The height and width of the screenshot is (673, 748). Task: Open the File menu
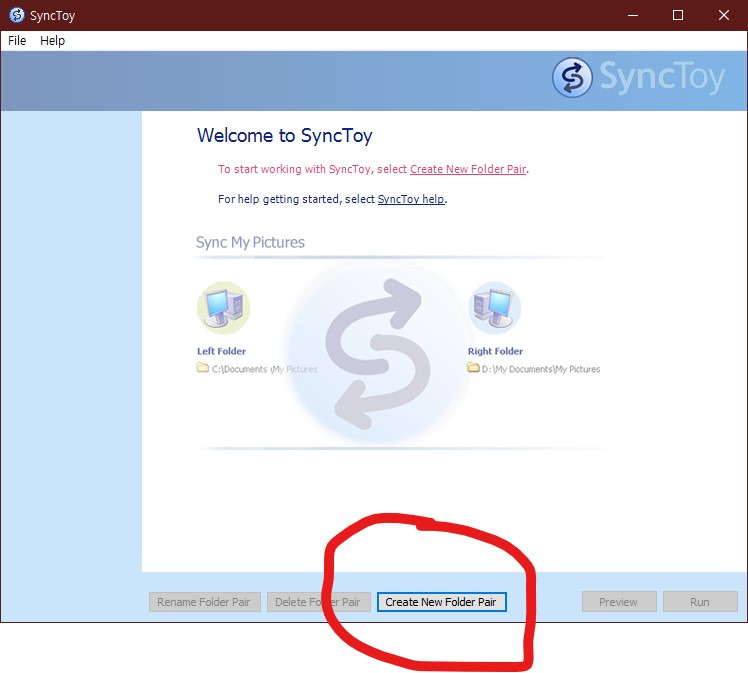(17, 41)
